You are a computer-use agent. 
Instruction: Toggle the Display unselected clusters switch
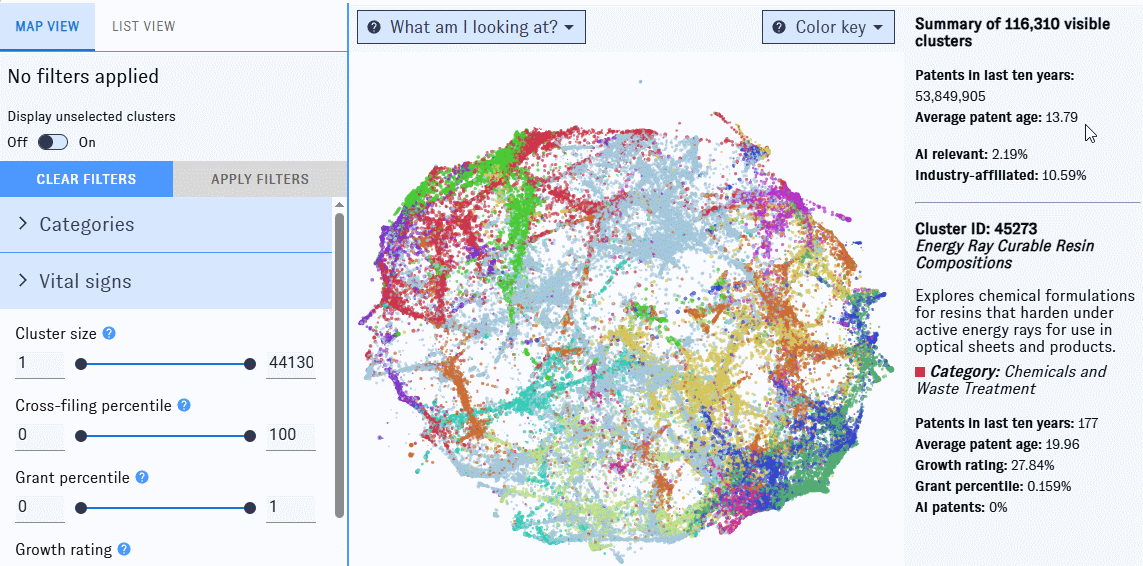click(53, 142)
